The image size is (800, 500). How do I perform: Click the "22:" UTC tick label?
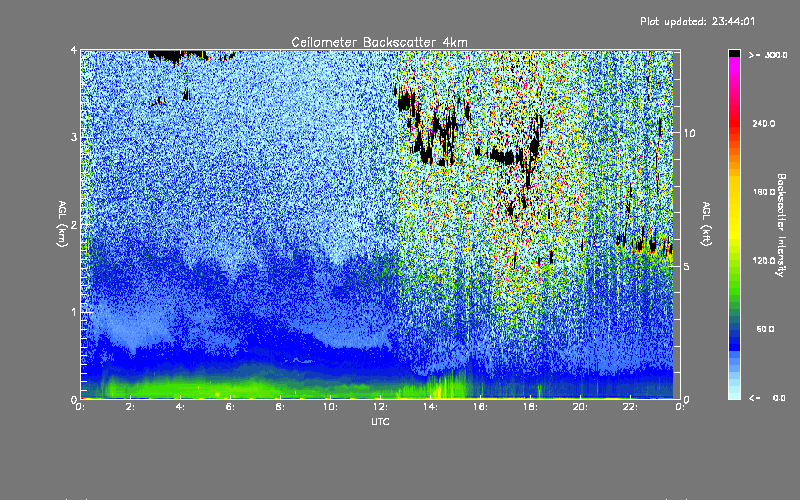(630, 407)
